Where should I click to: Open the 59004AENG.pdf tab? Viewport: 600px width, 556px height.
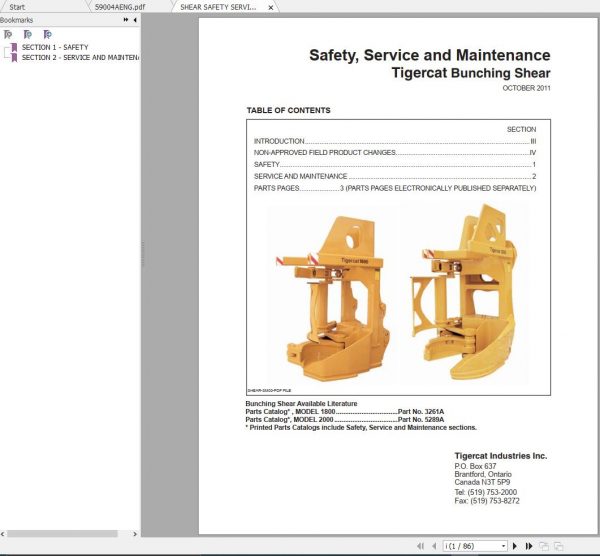[120, 7]
